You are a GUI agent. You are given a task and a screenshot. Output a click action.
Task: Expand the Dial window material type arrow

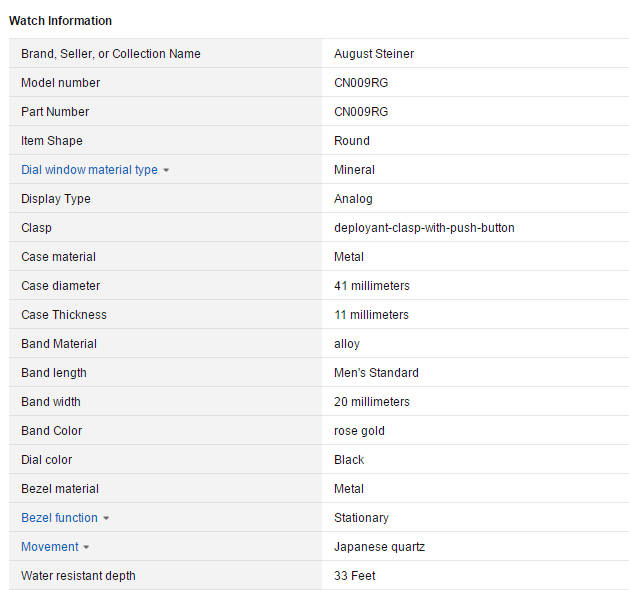pos(166,170)
